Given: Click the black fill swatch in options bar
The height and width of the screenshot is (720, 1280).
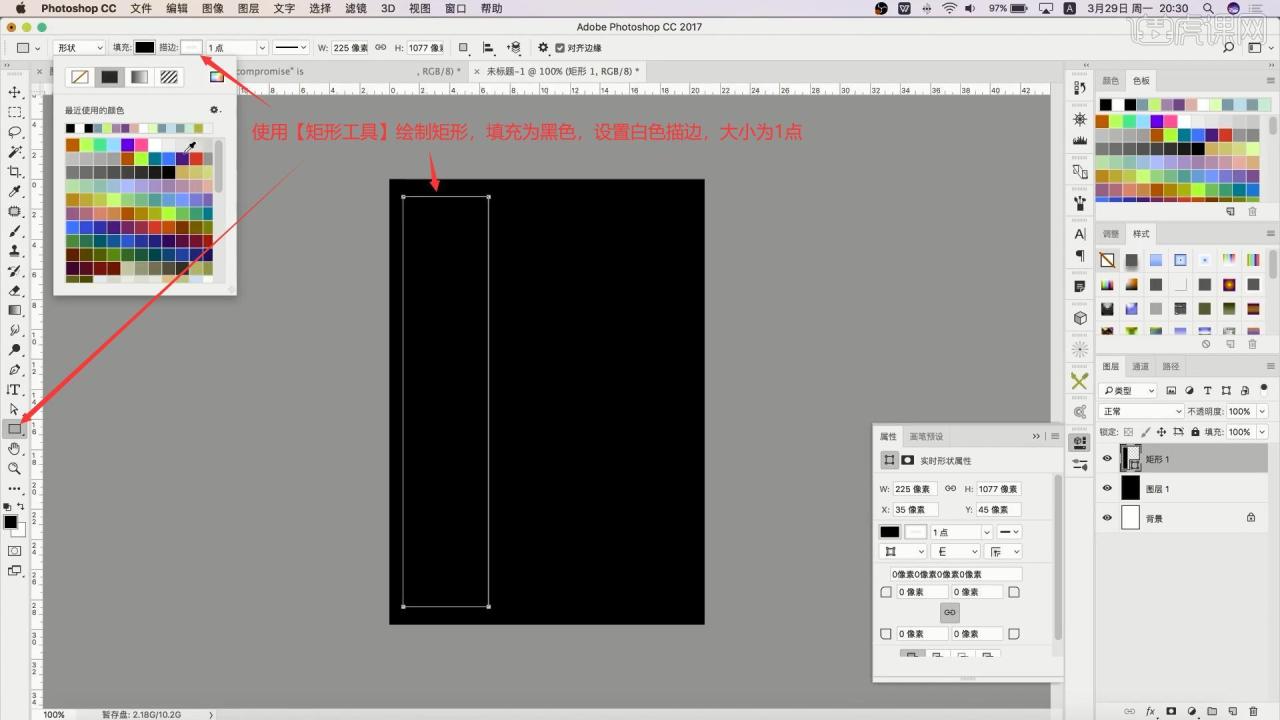Looking at the screenshot, I should point(145,47).
